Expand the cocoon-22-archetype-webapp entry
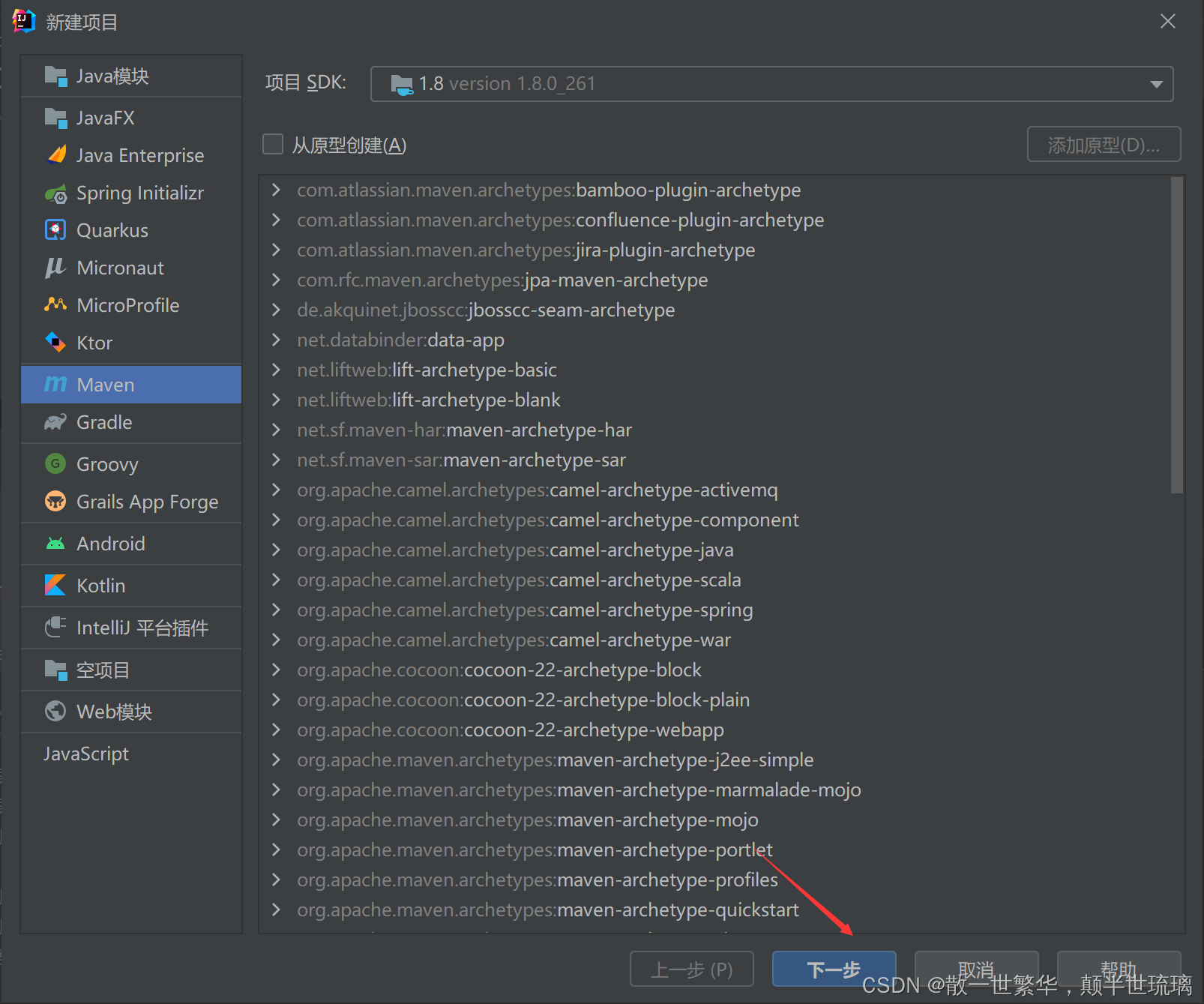Viewport: 1204px width, 1004px height. [x=276, y=730]
